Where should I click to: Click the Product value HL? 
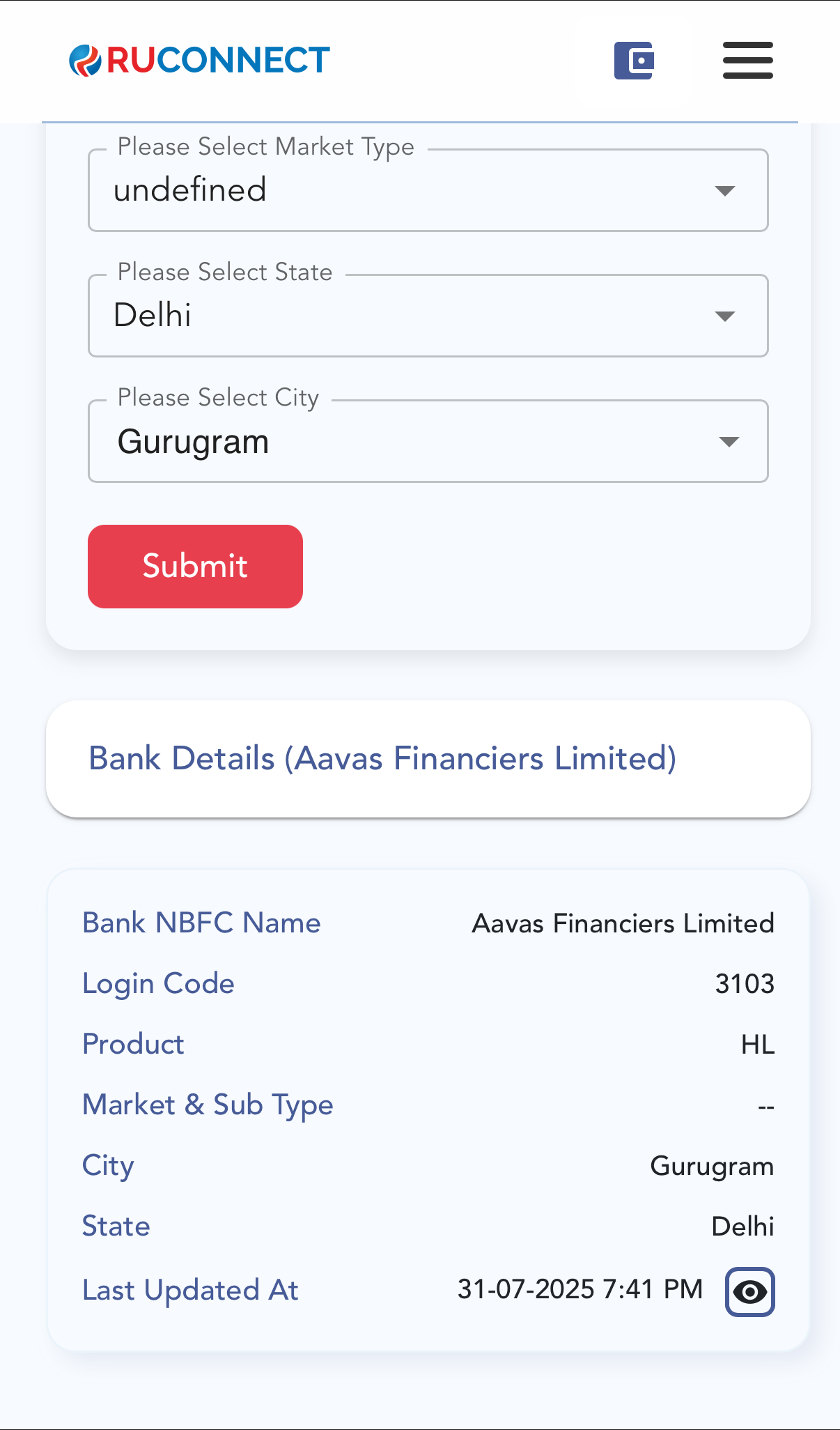point(757,1045)
